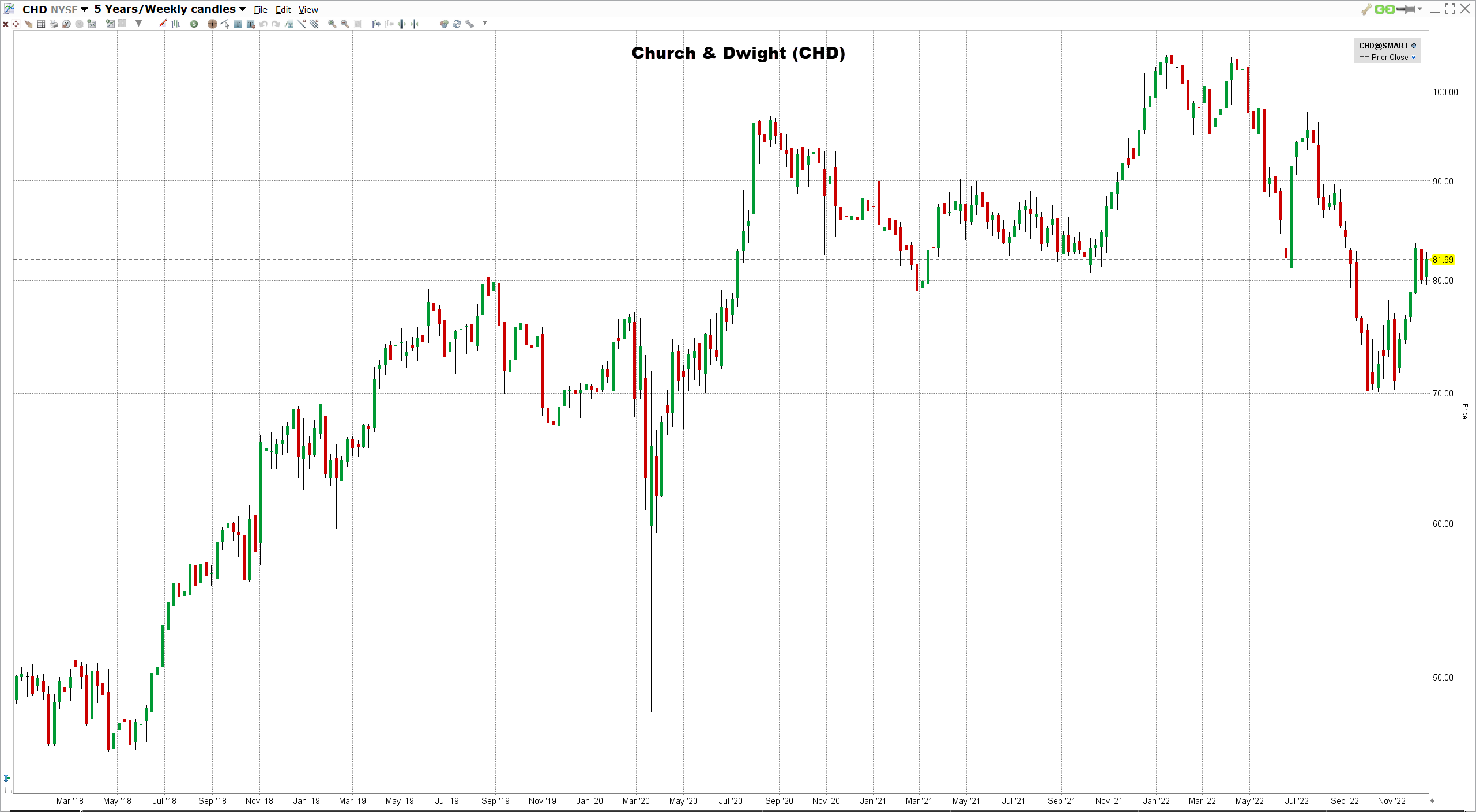
Task: Zoom out with red magnifier icon
Action: click(x=345, y=24)
